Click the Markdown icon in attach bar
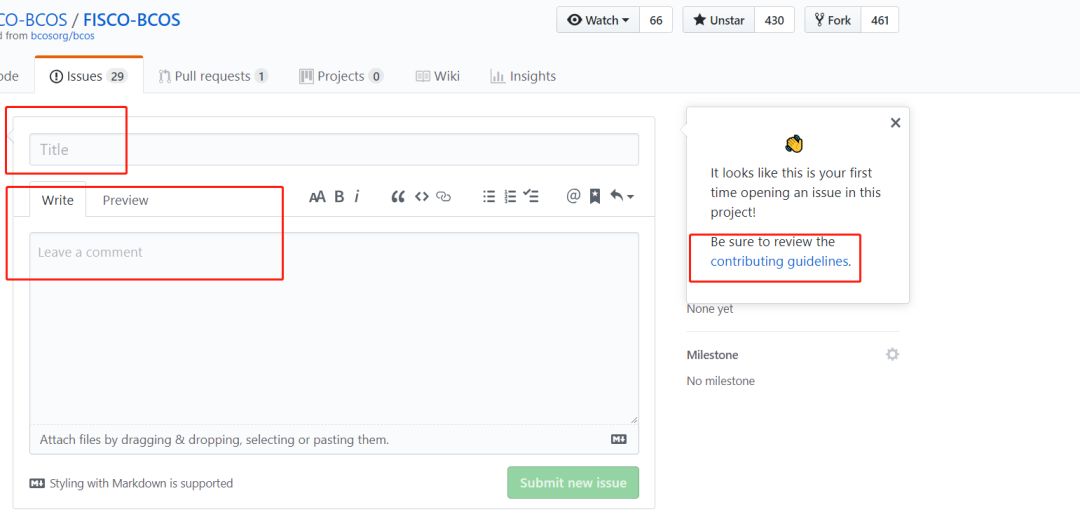Screen dimensions: 1080x519 (x=619, y=439)
